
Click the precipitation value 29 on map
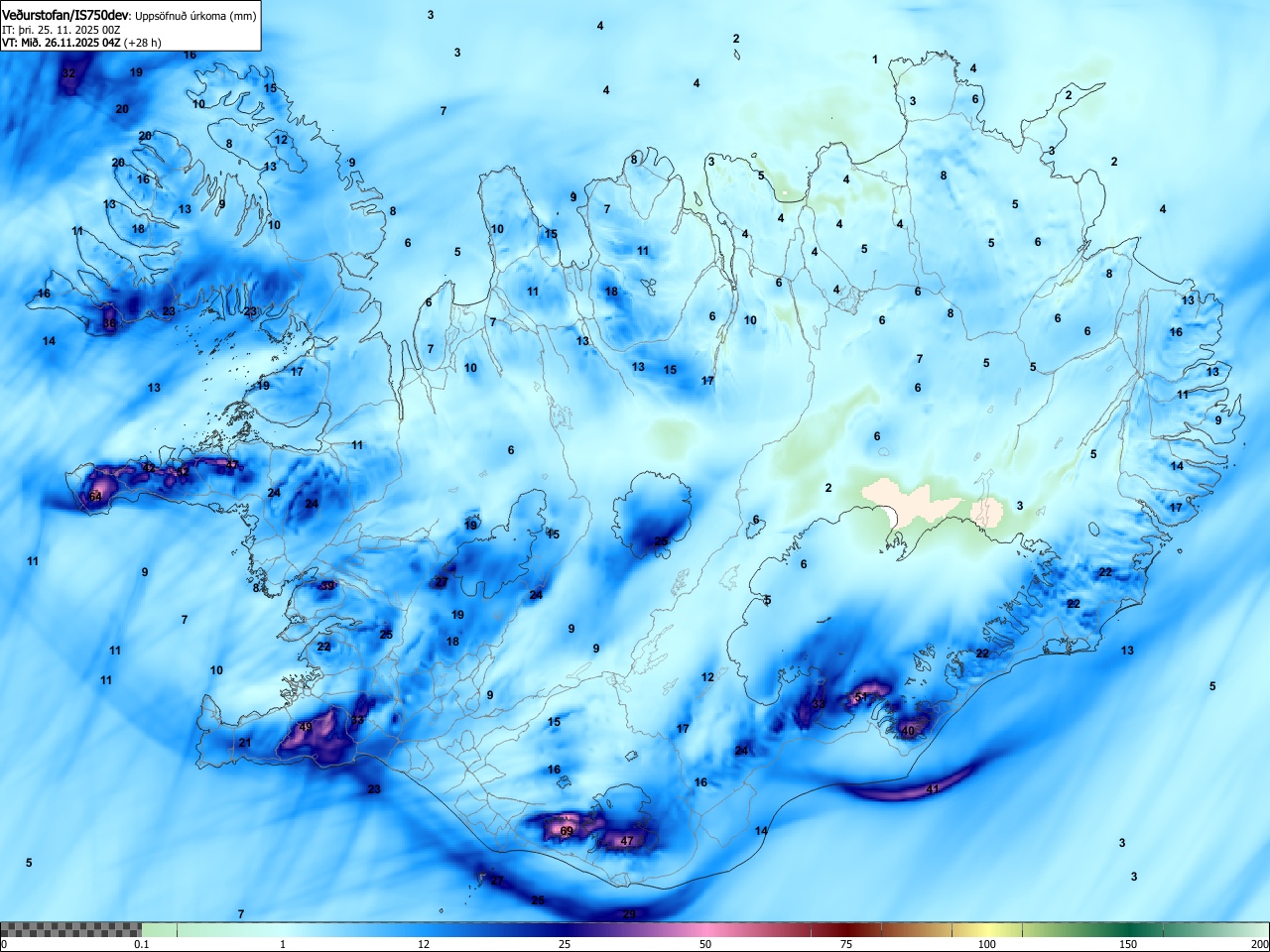click(628, 914)
